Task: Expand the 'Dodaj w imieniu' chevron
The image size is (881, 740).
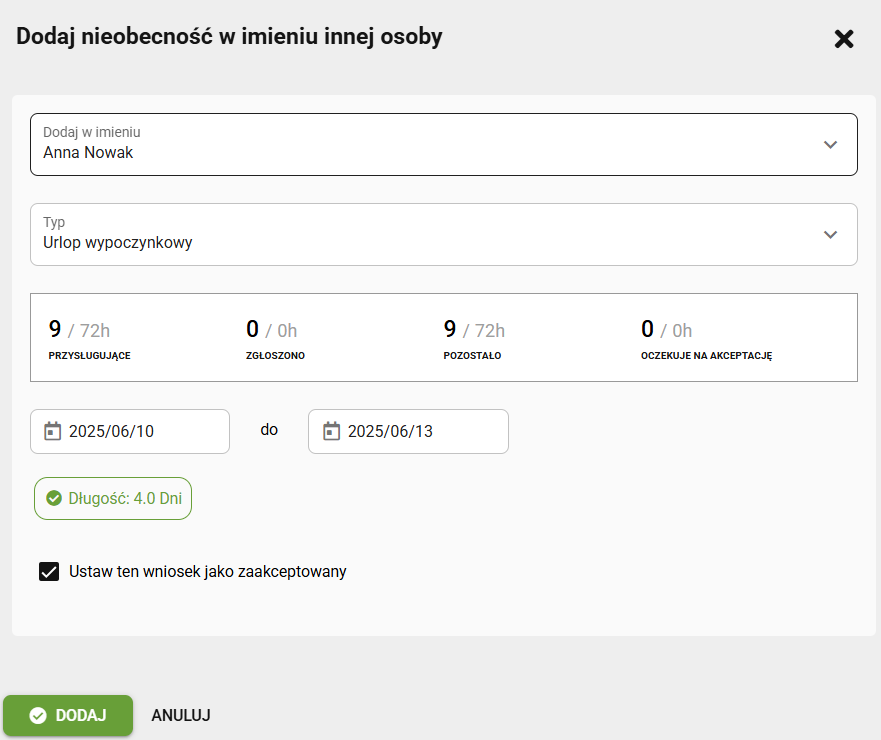Action: [830, 144]
